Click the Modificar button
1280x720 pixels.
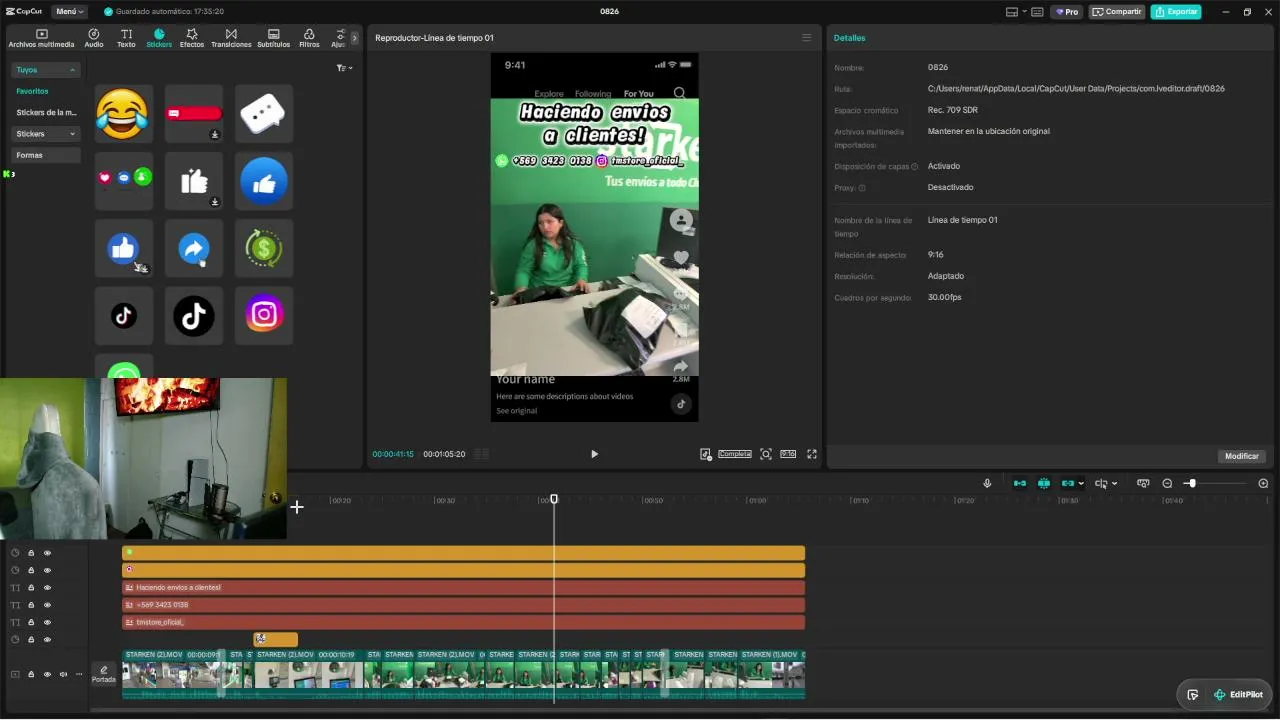(1242, 456)
